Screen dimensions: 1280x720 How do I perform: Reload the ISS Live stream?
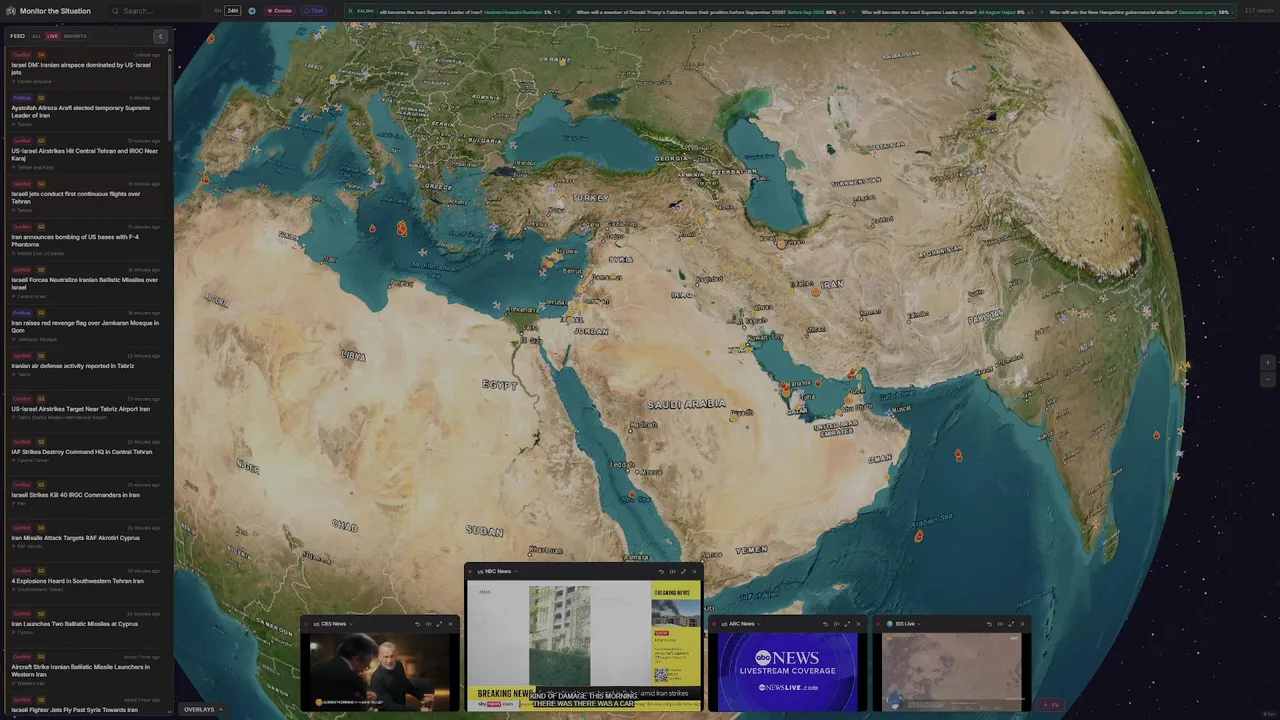point(989,624)
